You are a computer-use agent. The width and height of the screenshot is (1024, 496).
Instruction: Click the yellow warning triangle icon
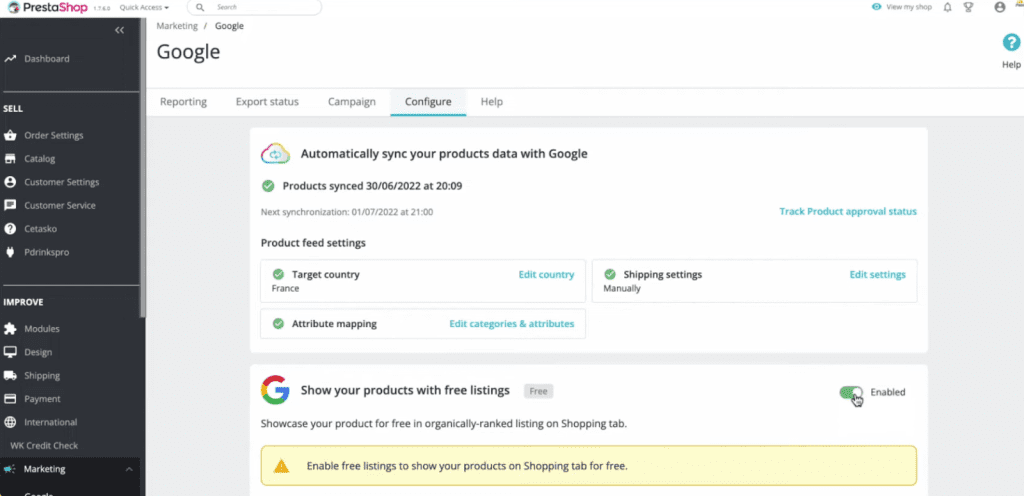click(x=281, y=466)
